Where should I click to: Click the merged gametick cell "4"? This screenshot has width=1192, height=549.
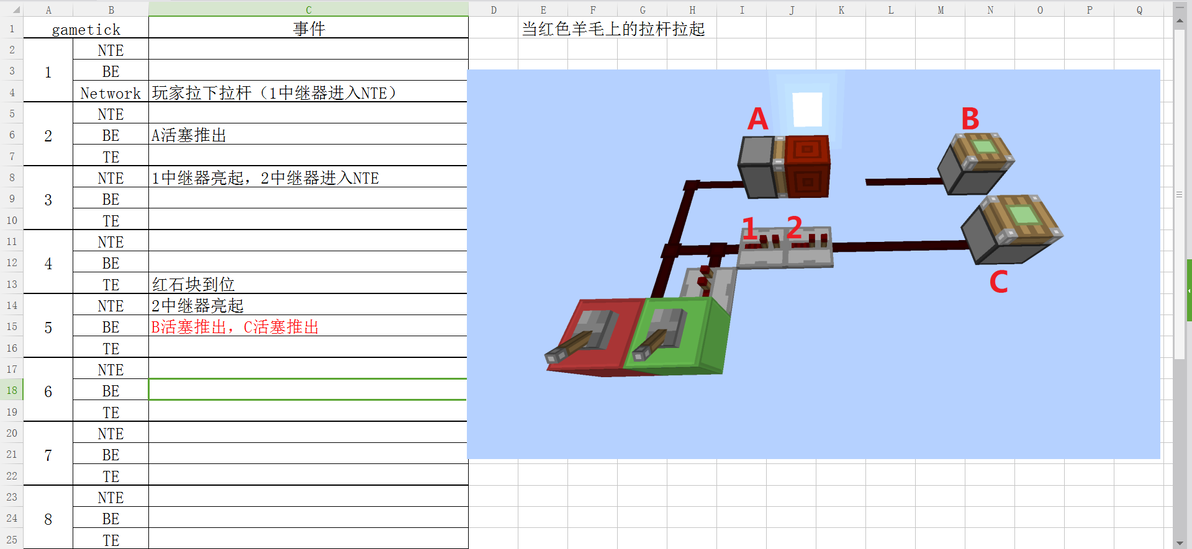[x=49, y=263]
